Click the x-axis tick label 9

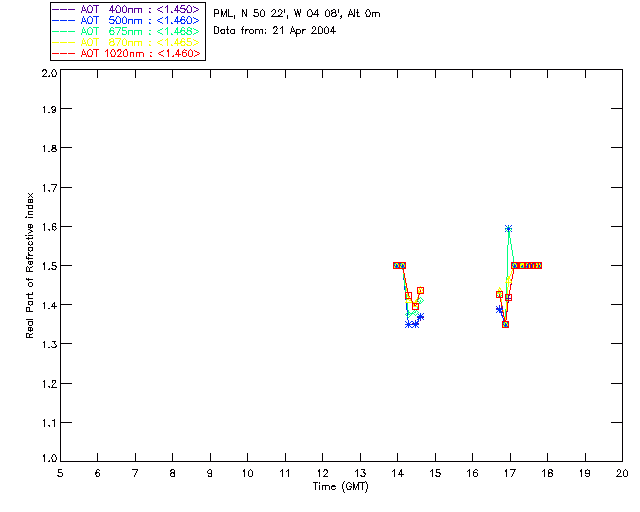pyautogui.click(x=210, y=474)
